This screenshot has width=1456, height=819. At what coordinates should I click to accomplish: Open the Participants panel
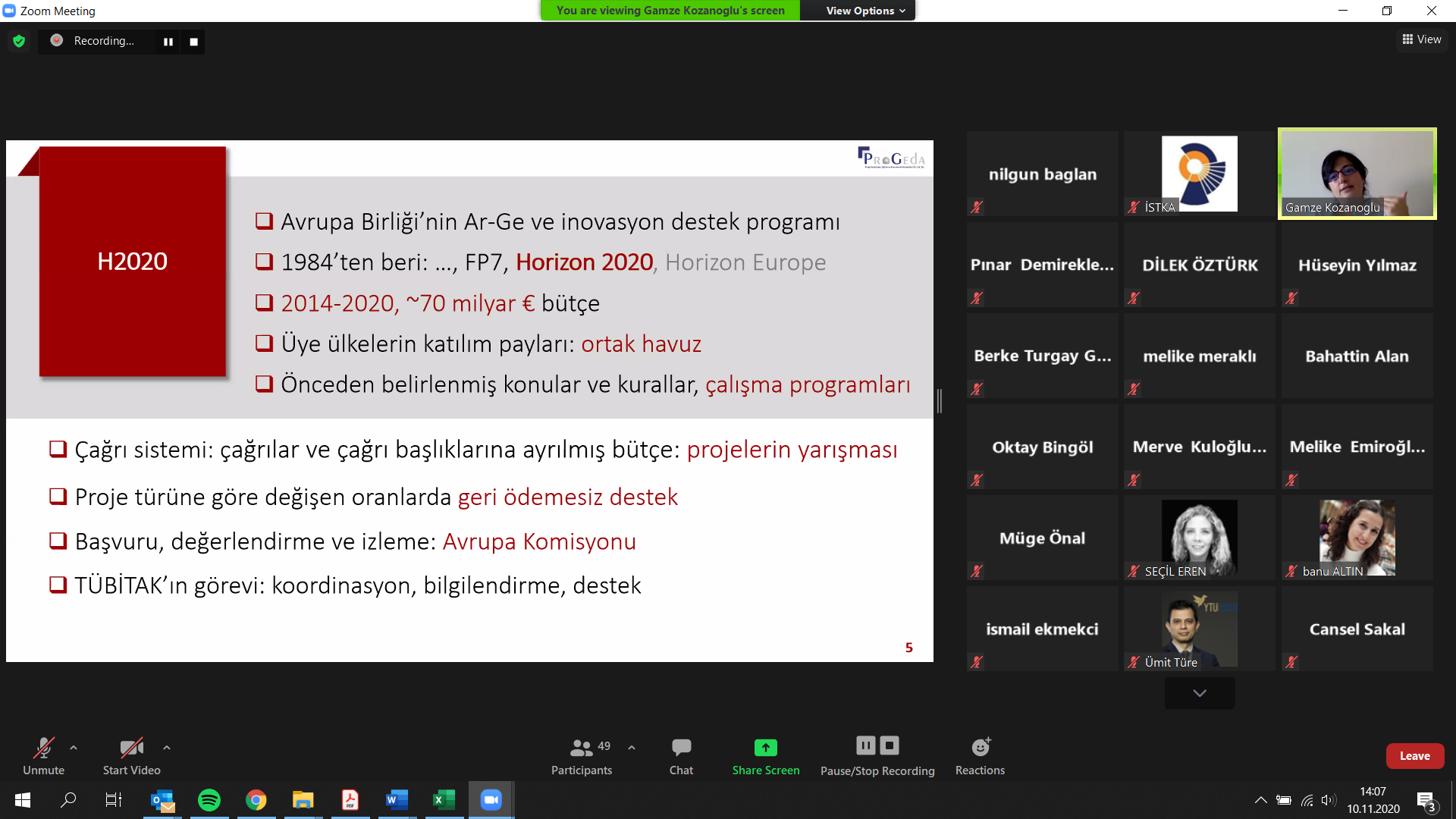click(x=582, y=756)
